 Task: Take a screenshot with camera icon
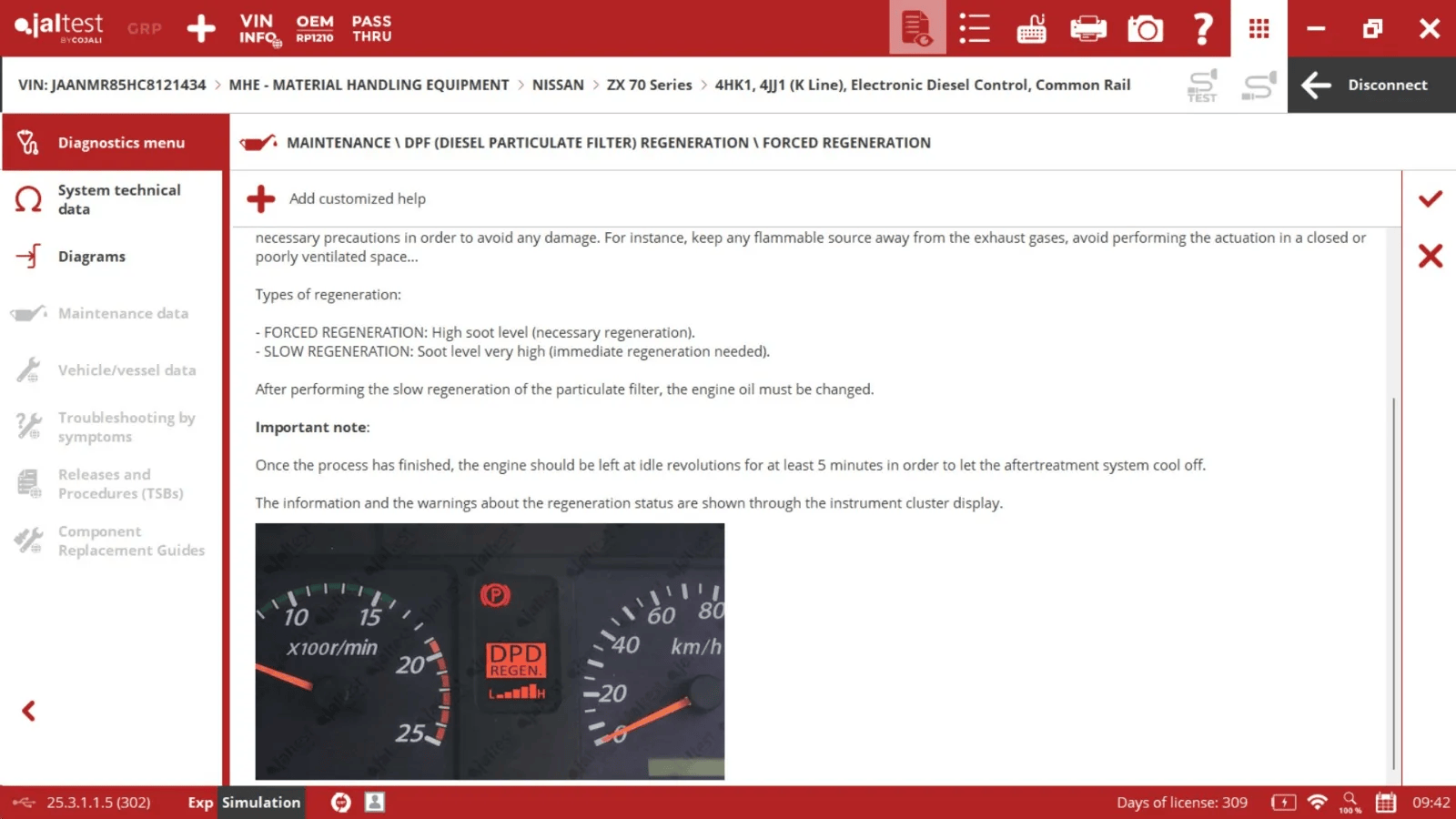click(1146, 29)
